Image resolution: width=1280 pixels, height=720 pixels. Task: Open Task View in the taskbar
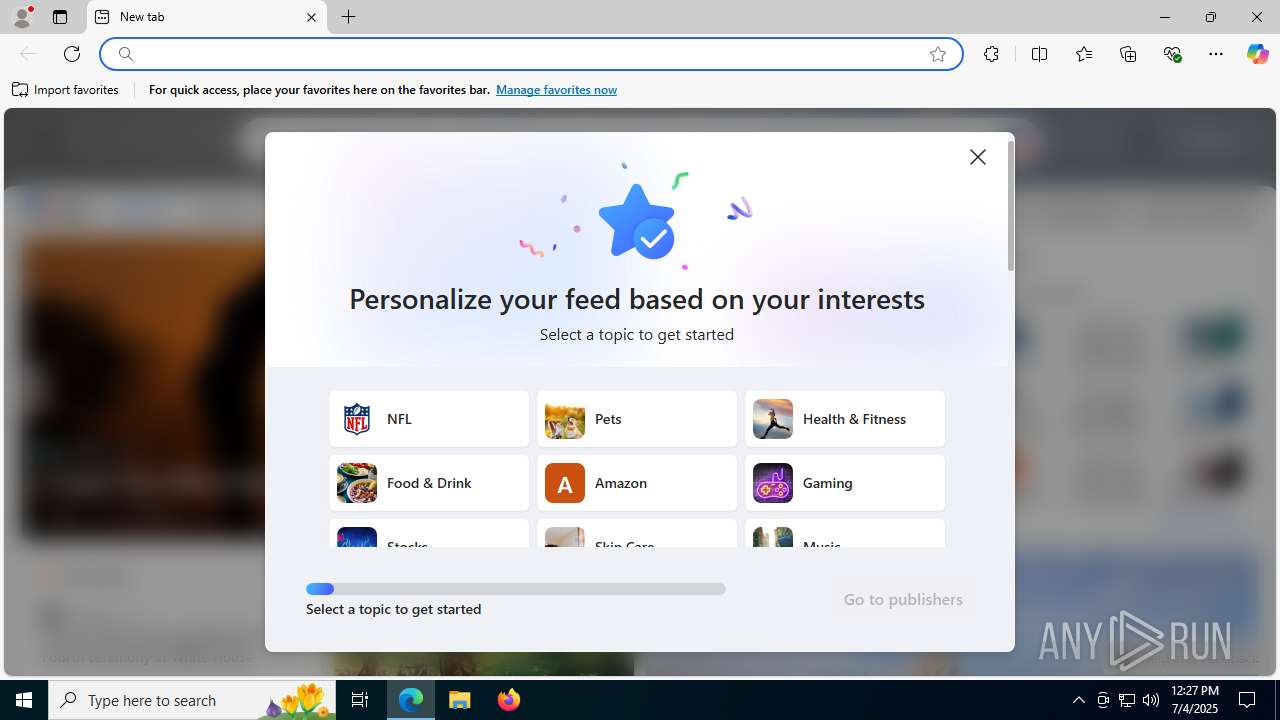[x=360, y=700]
